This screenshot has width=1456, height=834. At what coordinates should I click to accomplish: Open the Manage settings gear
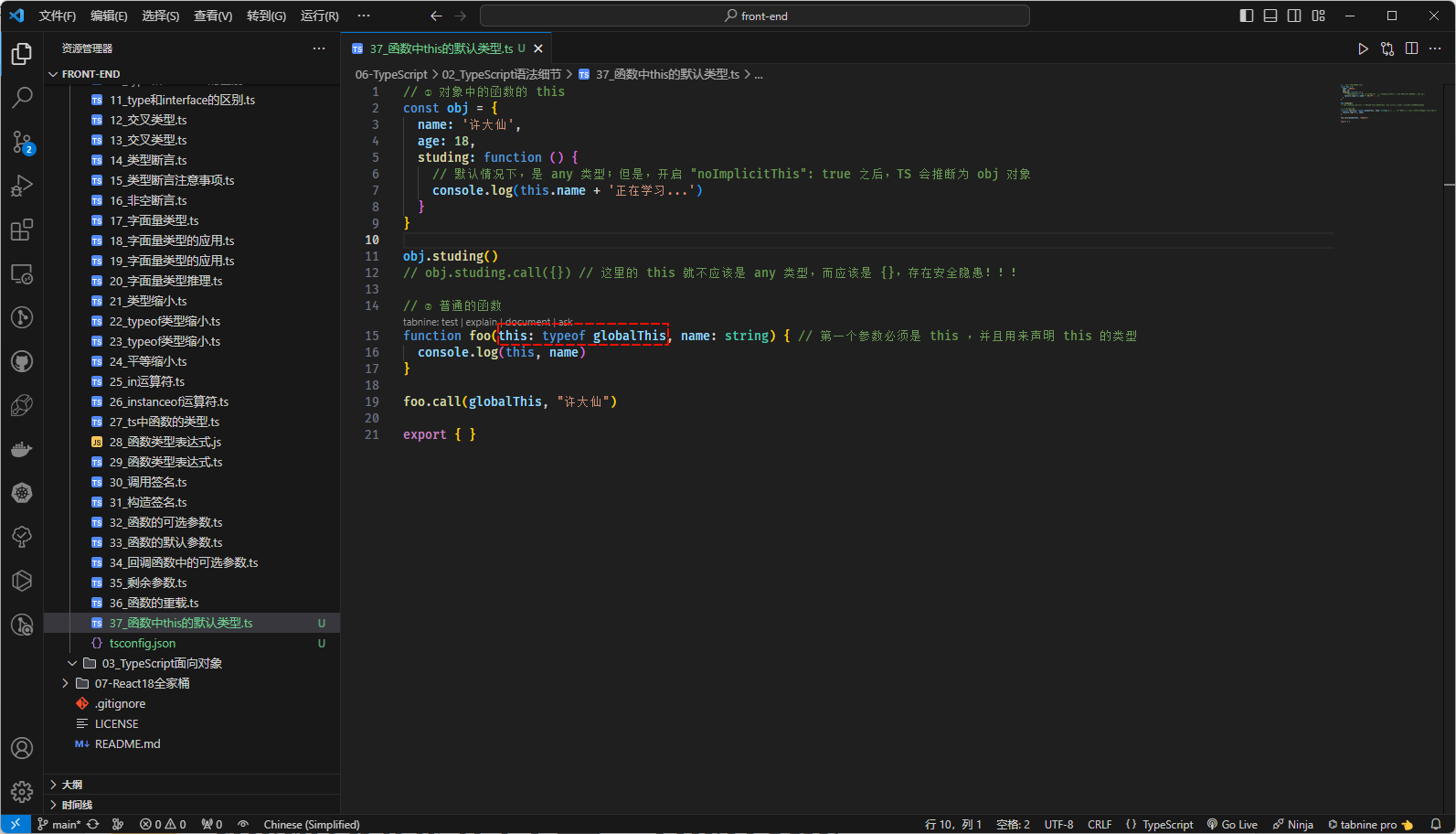tap(22, 791)
